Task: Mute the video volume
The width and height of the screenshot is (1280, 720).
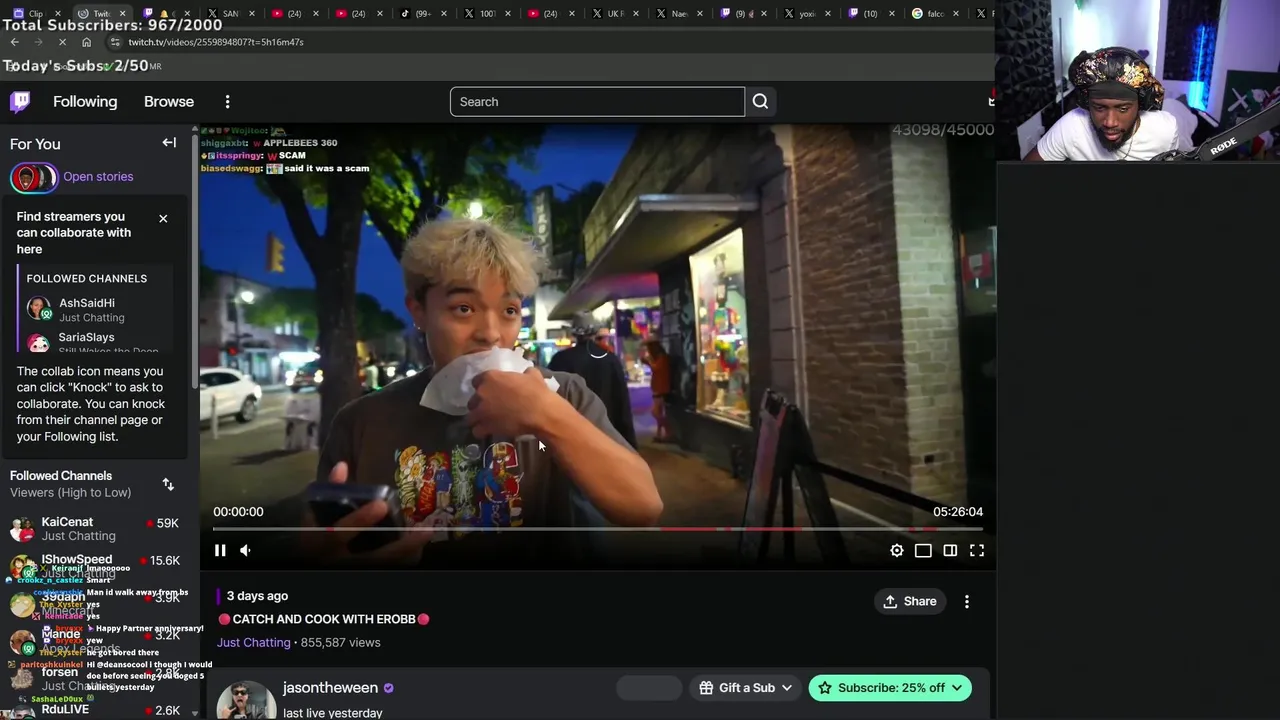Action: [x=245, y=550]
